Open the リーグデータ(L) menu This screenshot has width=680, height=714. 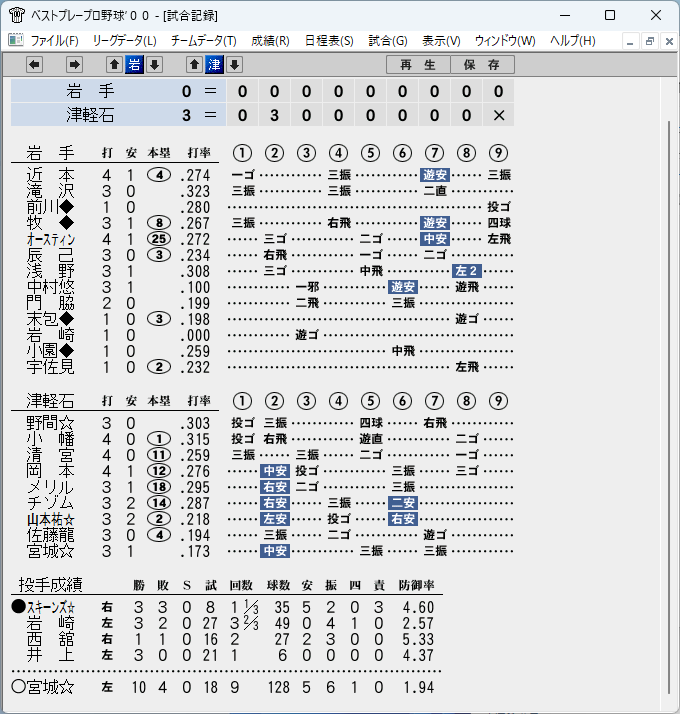(124, 41)
